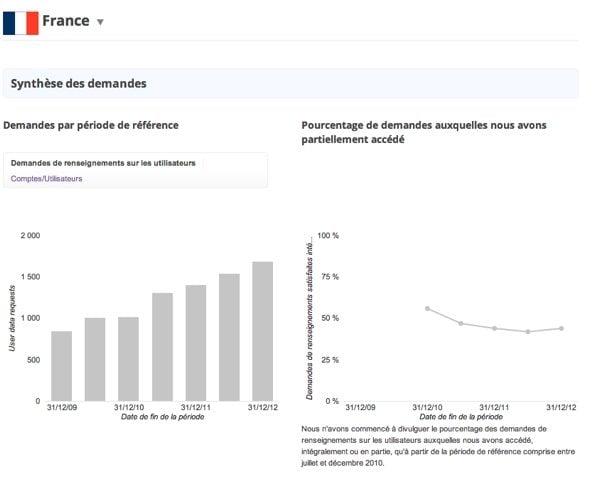600x497 pixels.
Task: Click the French flag icon
Action: tap(20, 22)
